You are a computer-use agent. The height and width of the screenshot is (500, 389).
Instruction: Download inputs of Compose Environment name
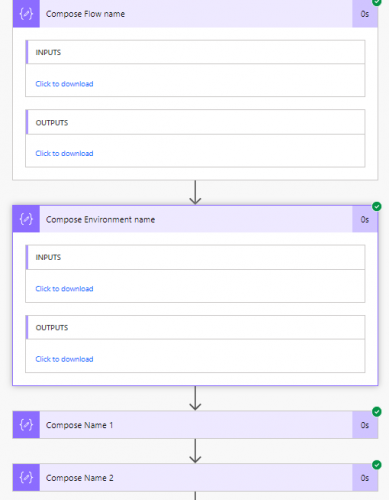tap(64, 289)
